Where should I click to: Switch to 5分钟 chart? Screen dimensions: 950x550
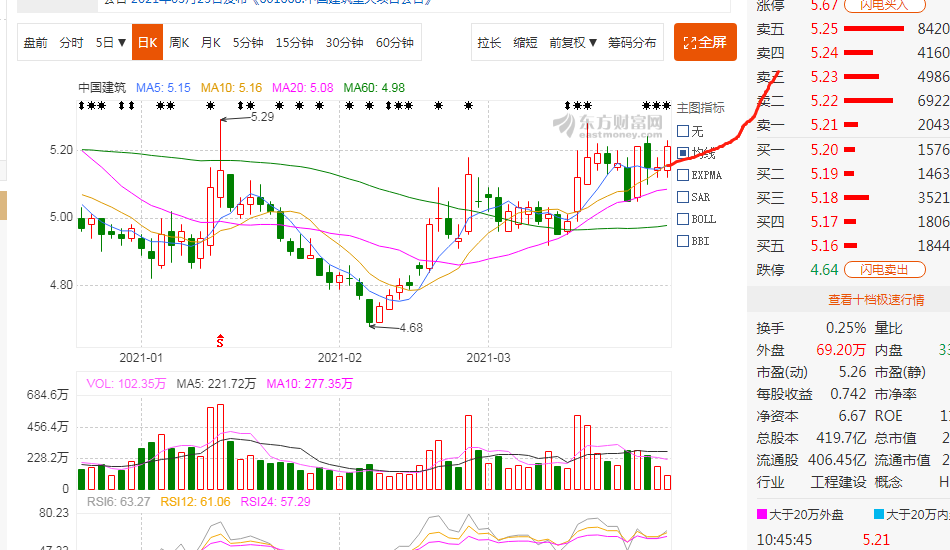[x=248, y=42]
